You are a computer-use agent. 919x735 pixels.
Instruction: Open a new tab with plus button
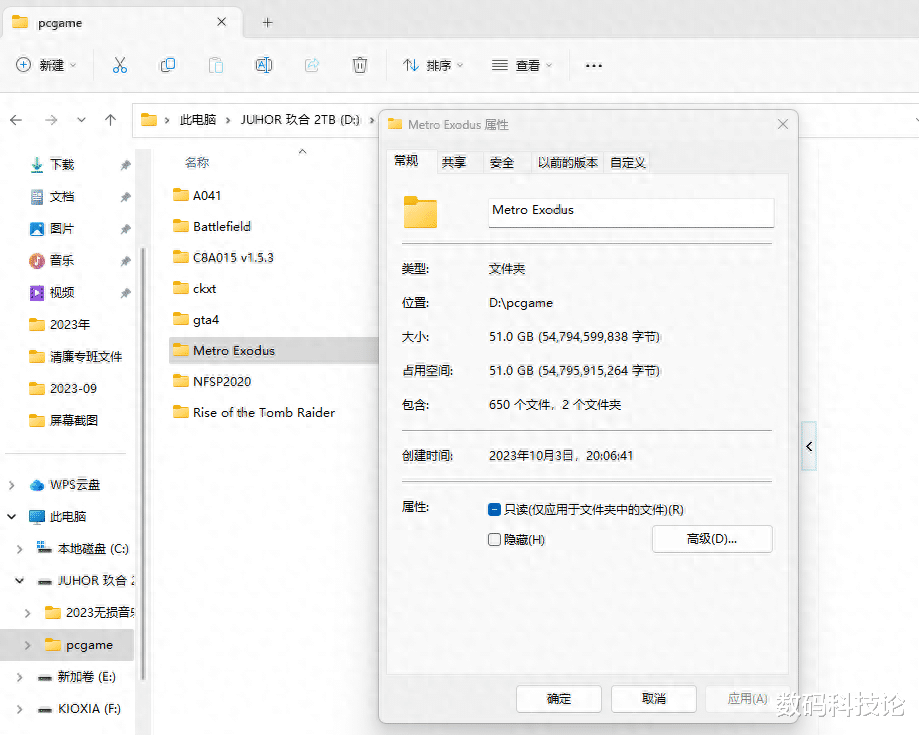(x=267, y=22)
